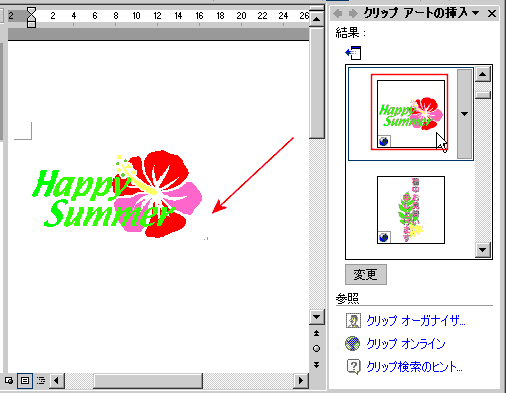Click the results list scroll up arrow

483,74
